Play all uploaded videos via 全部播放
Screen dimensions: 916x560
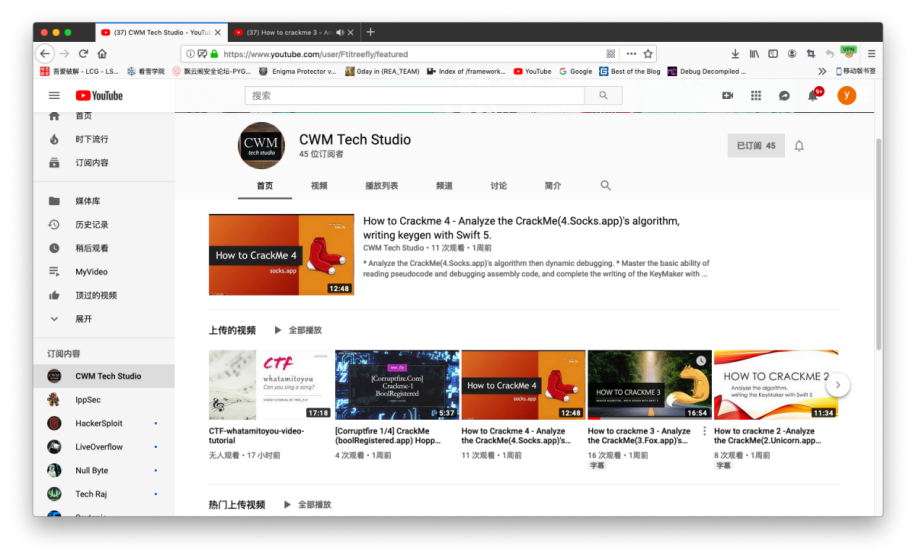[x=299, y=331]
